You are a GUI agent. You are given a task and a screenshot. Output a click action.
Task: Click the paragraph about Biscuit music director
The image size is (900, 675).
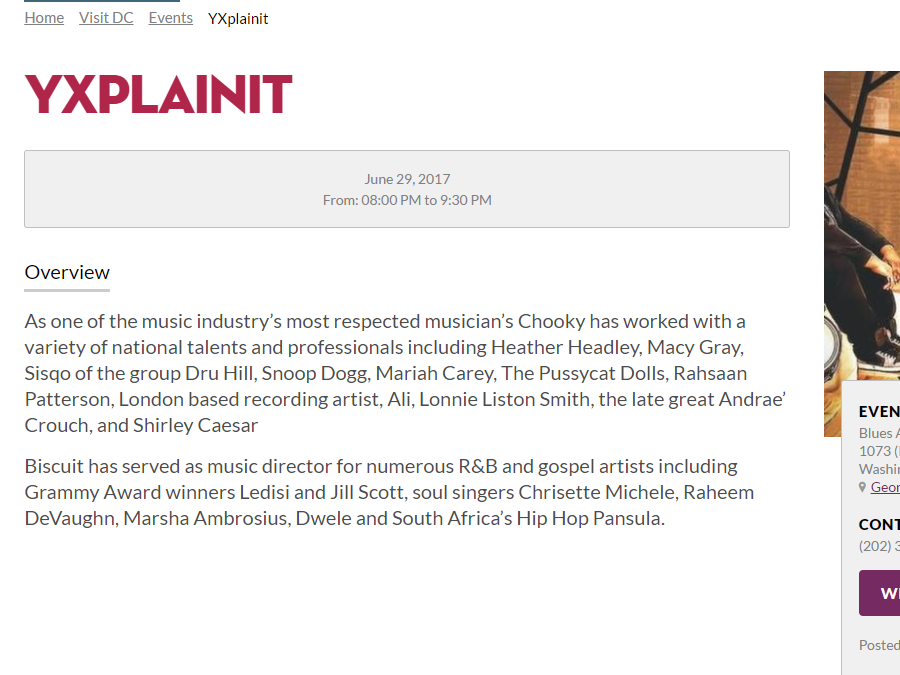[389, 492]
